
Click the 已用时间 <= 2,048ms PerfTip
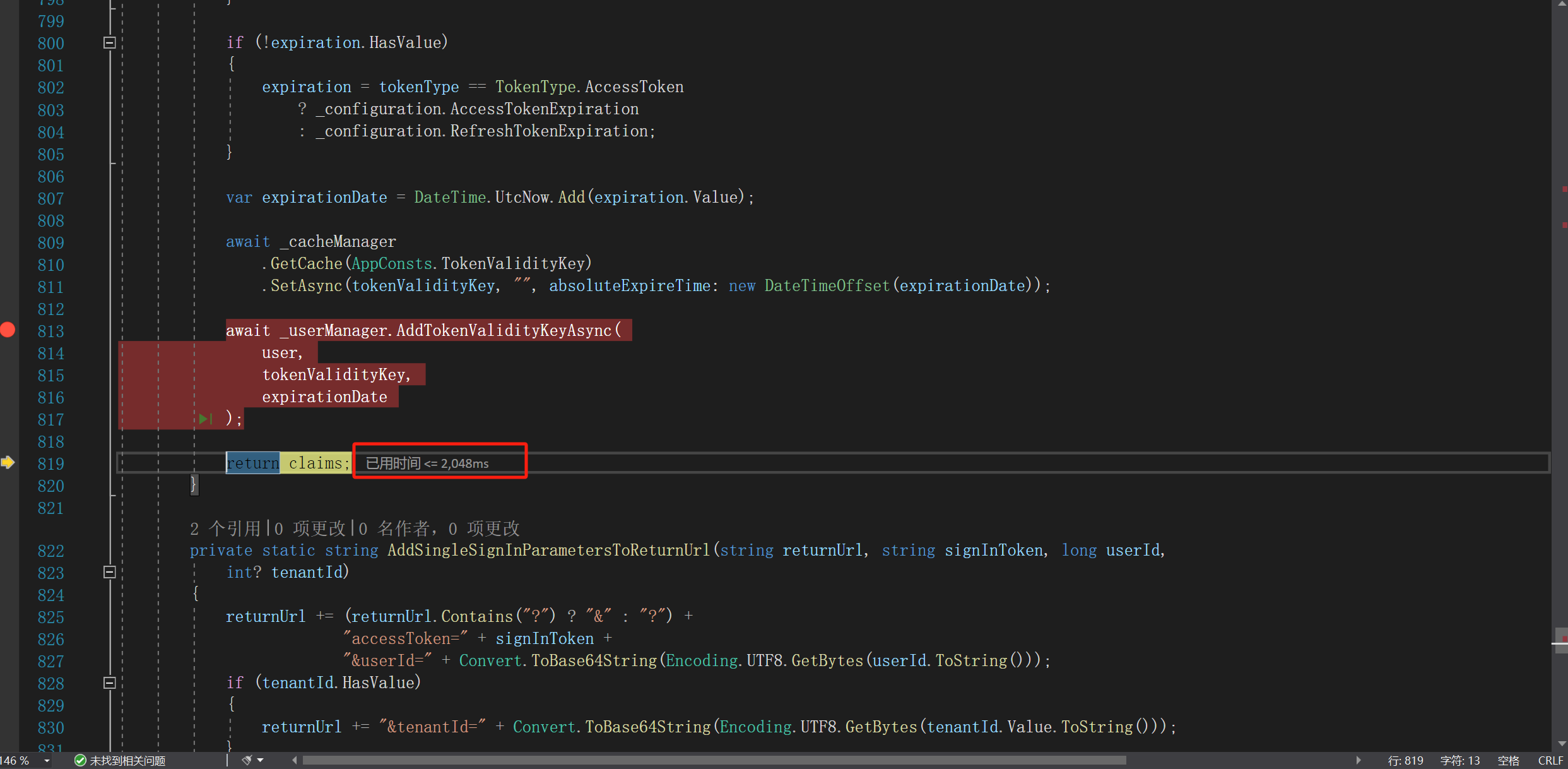coord(427,463)
